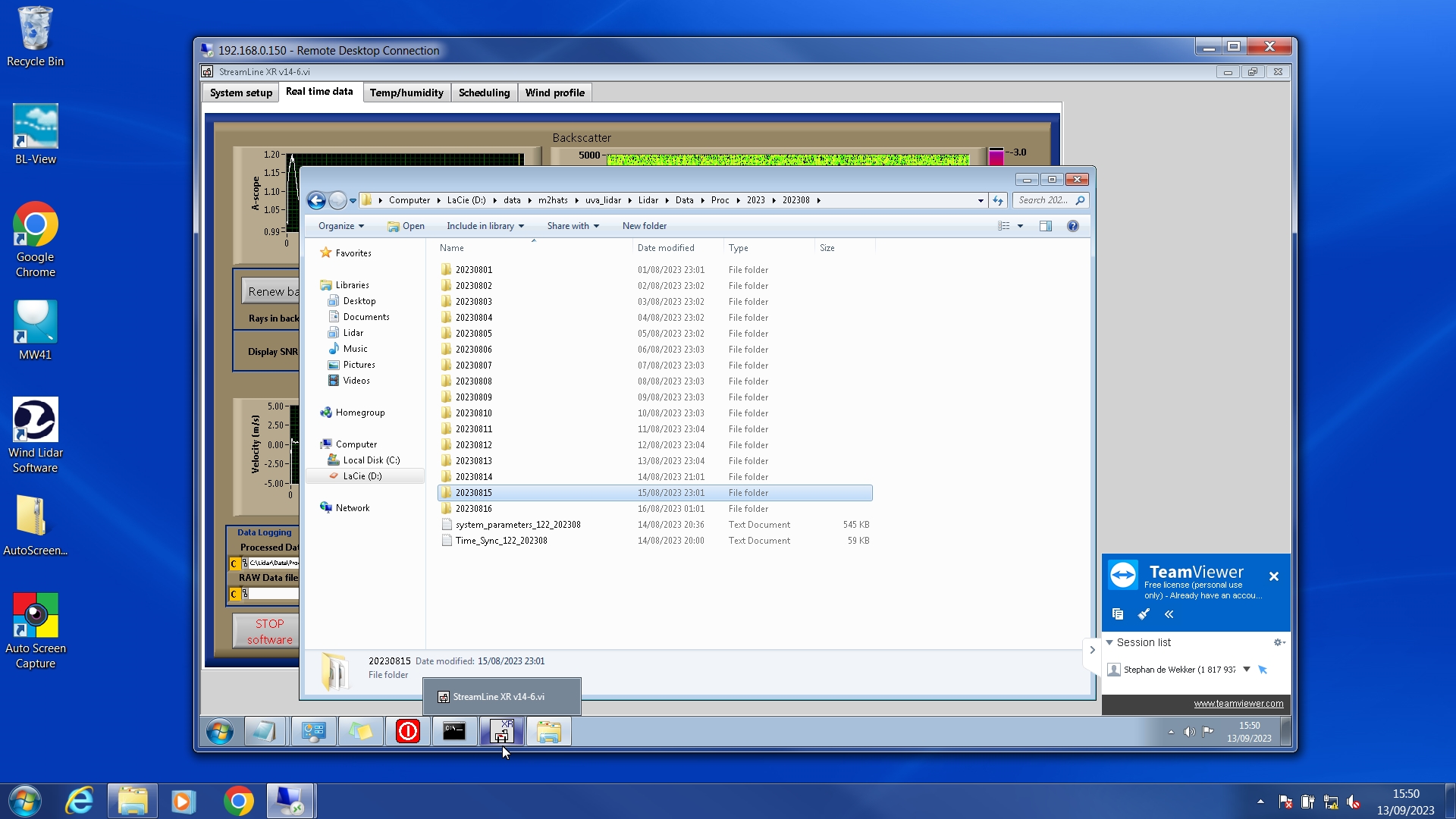Screen dimensions: 1456x819
Task: Click the Explorer search box
Action: (1043, 200)
